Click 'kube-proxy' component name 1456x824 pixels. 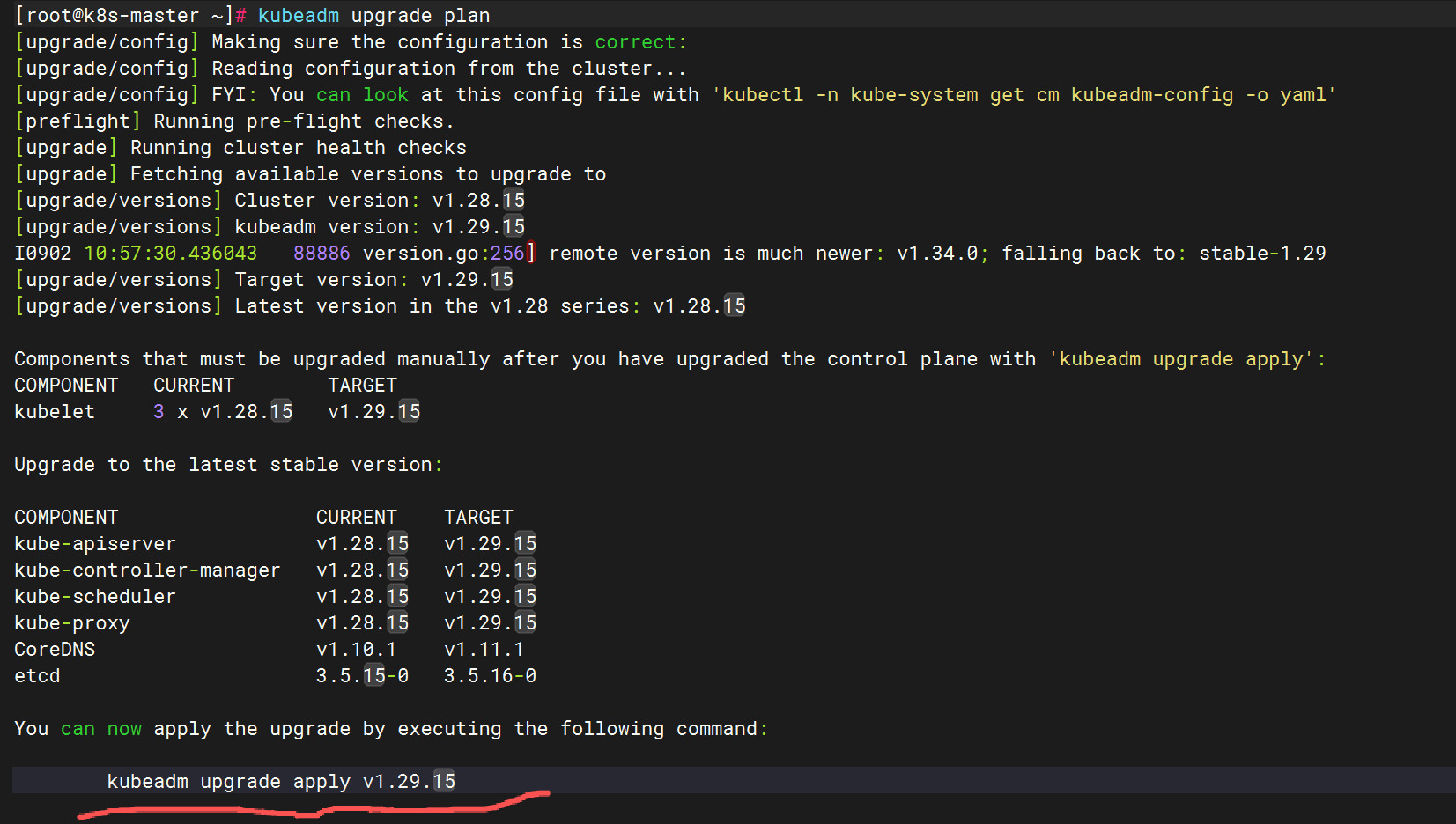72,623
